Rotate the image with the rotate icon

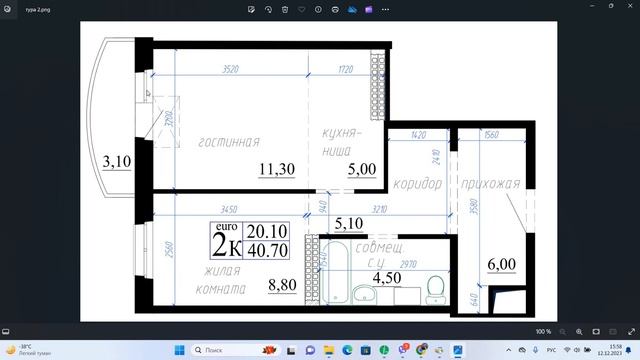click(268, 9)
